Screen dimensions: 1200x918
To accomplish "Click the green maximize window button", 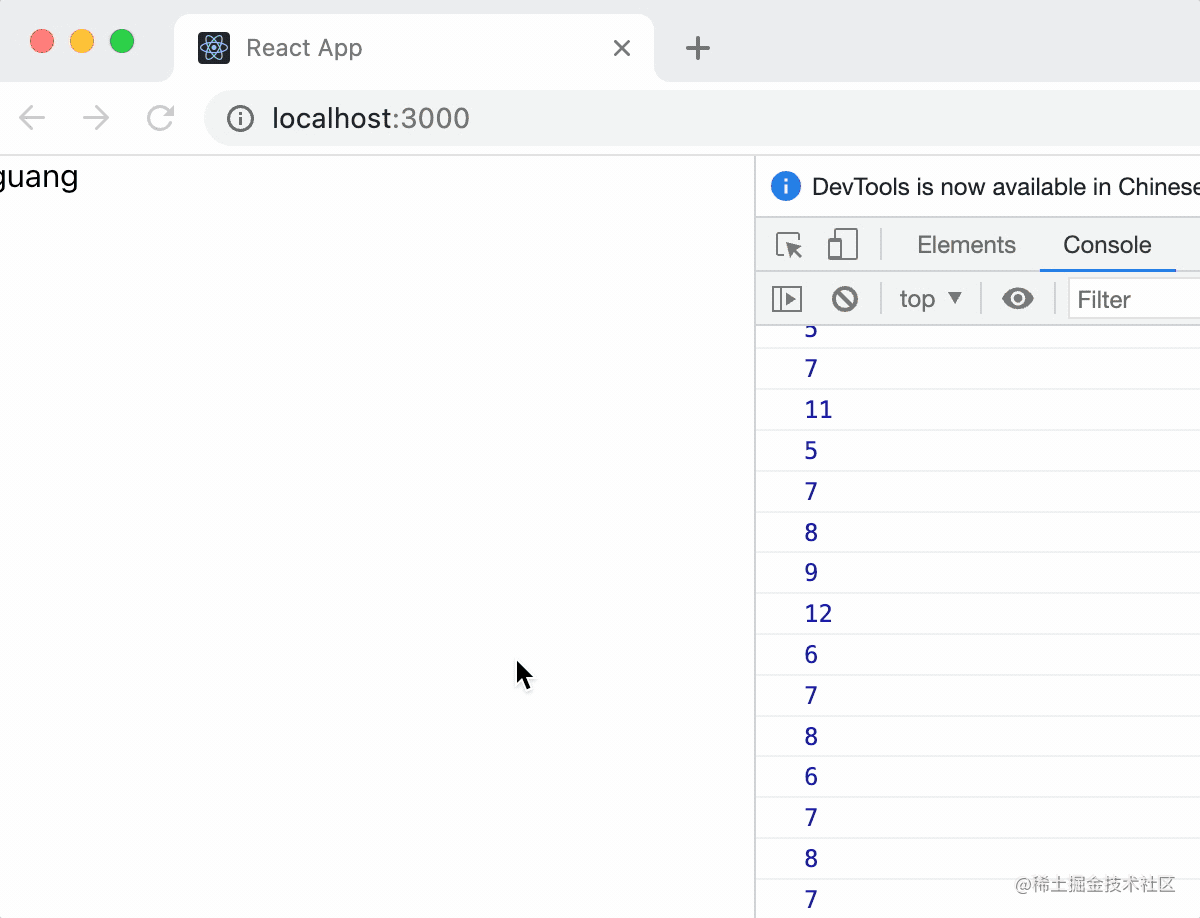I will [x=122, y=42].
